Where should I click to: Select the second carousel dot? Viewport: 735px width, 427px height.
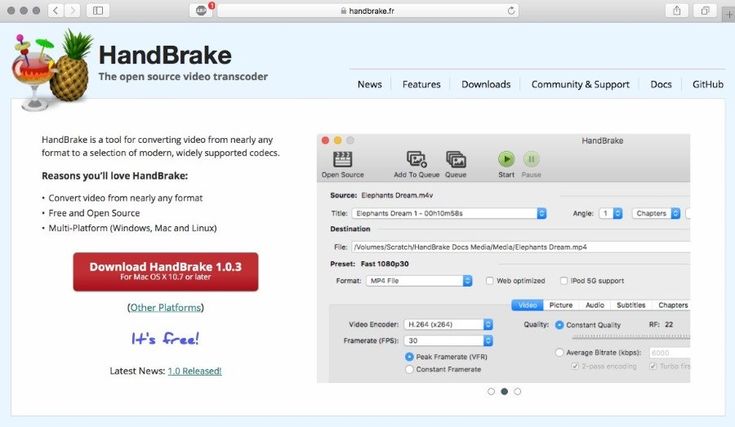(504, 391)
